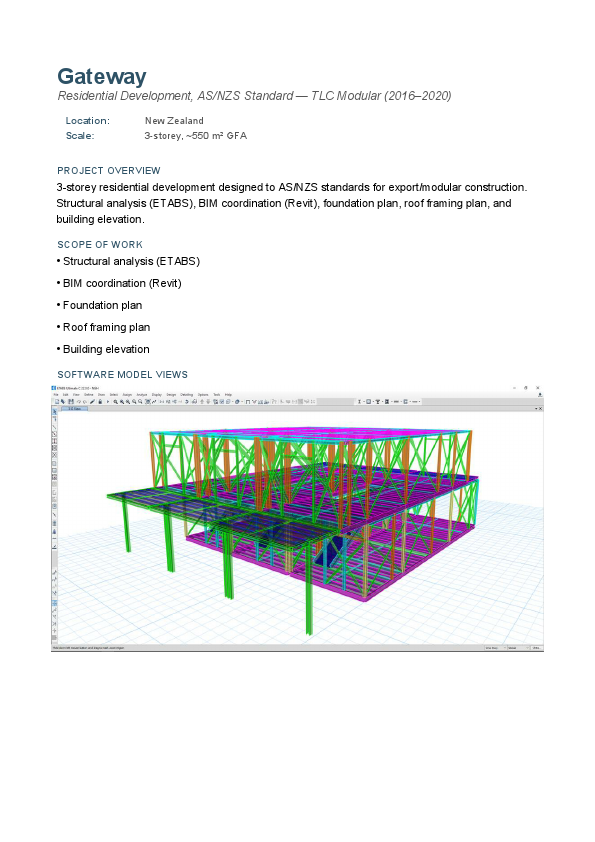
Task: Click the BIM coordination (Revit) bullet
Action: pos(119,284)
